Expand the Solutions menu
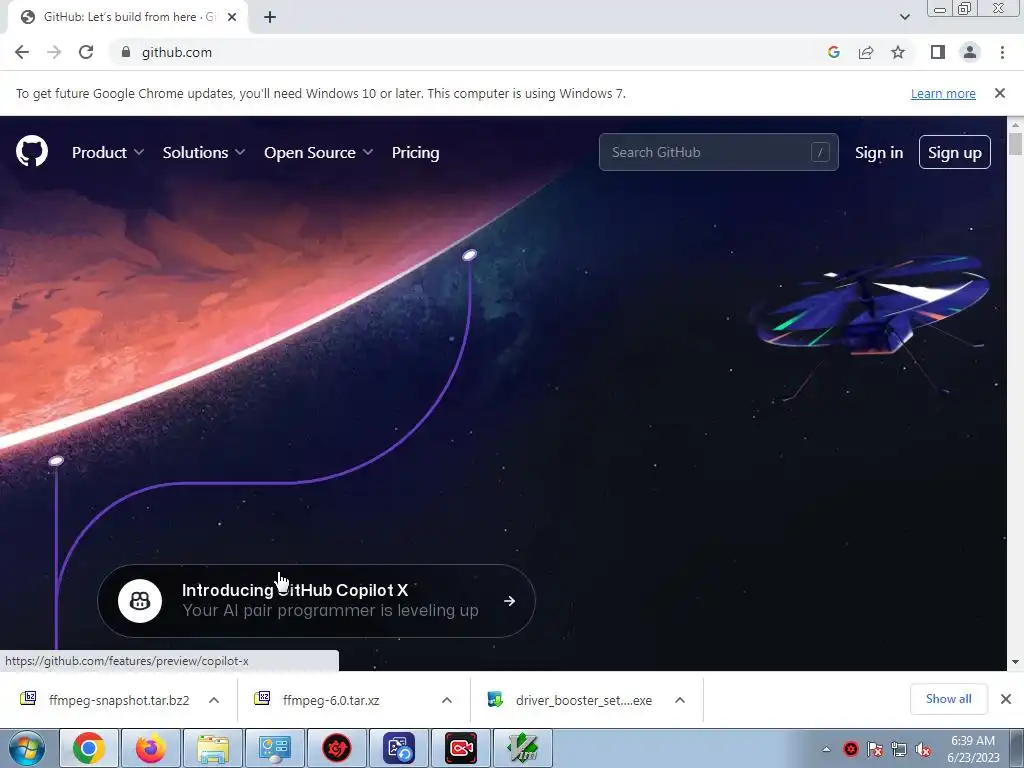1024x768 pixels. (204, 152)
